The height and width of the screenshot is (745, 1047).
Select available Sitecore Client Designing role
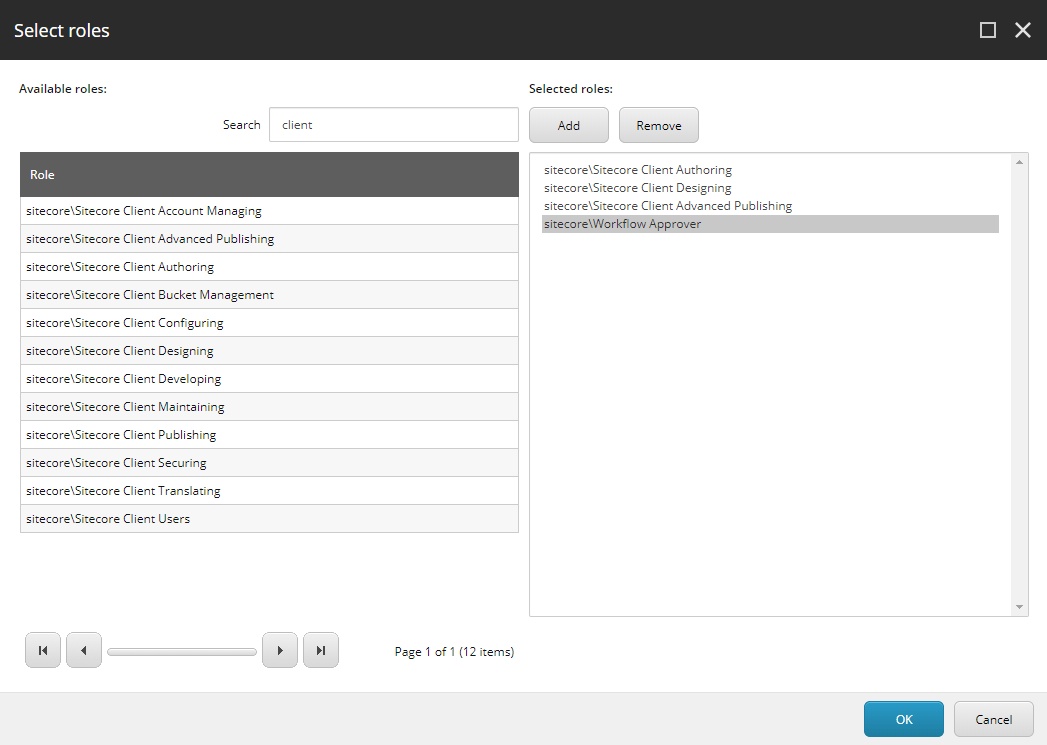(269, 351)
